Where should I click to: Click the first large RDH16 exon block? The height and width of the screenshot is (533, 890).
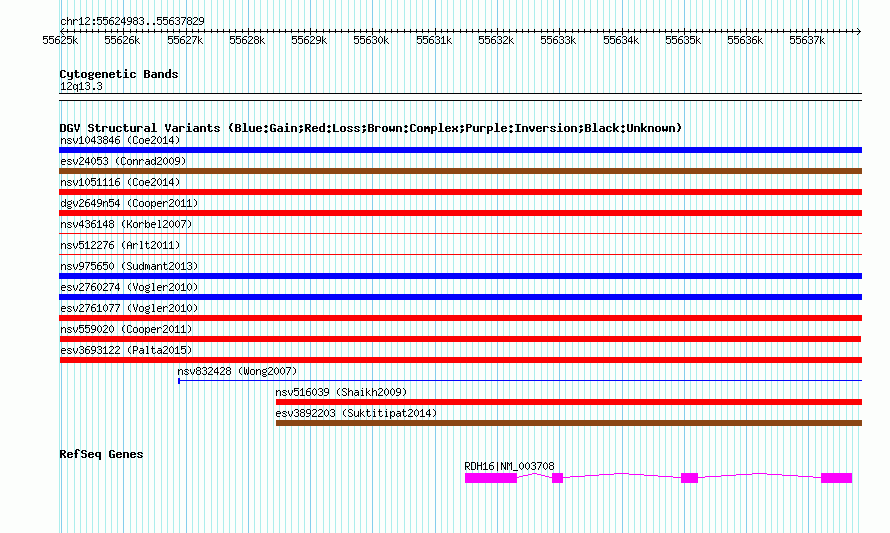pyautogui.click(x=491, y=478)
